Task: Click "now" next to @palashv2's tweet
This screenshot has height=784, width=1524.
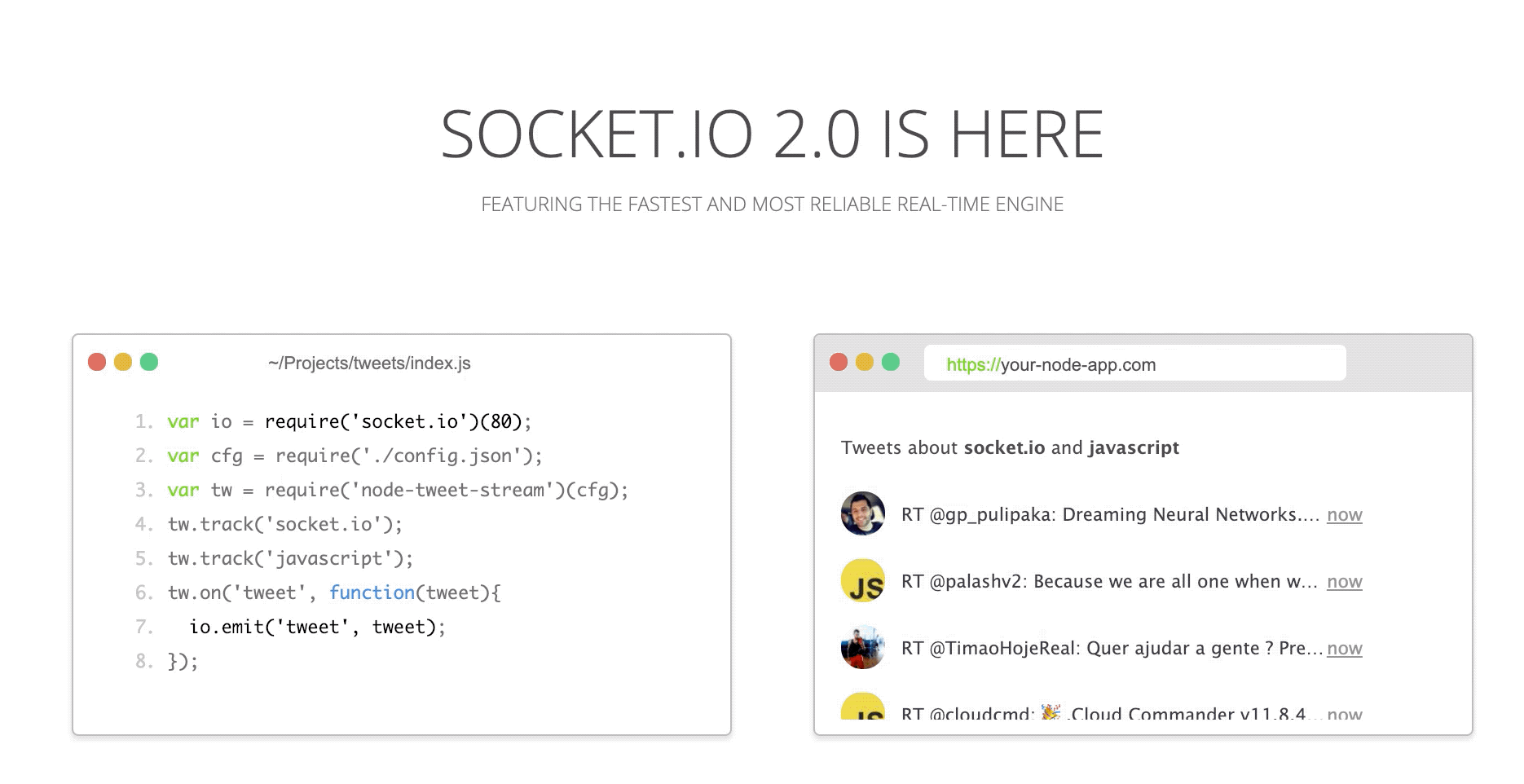Action: (1345, 581)
